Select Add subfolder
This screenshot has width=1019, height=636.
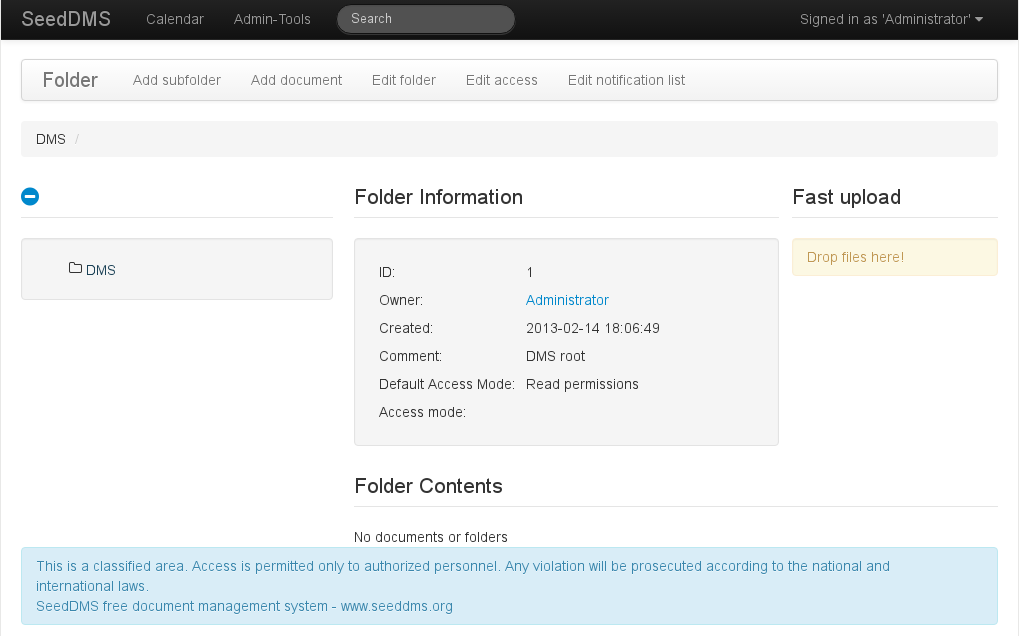pyautogui.click(x=177, y=80)
